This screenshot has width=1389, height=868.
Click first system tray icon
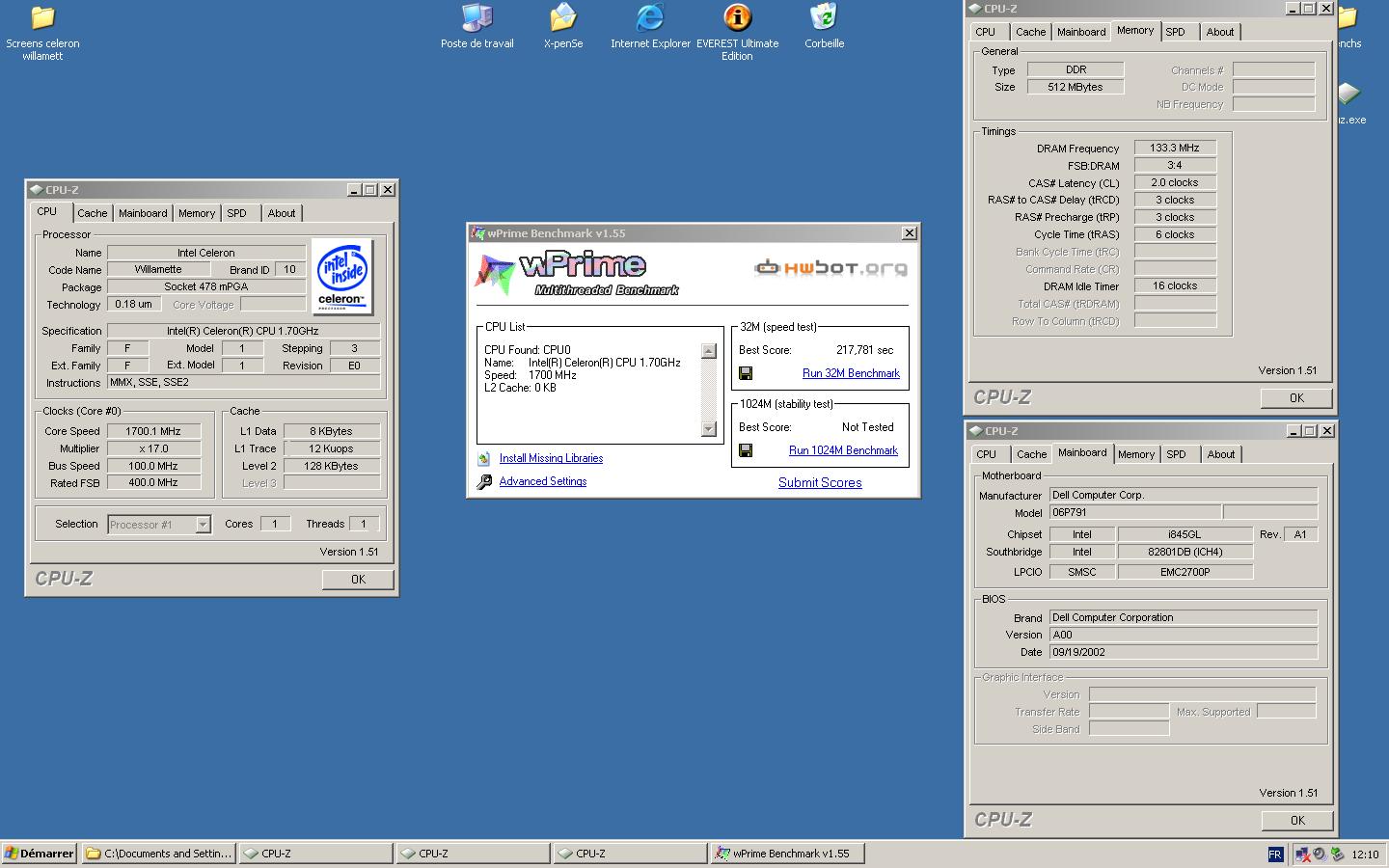[x=1302, y=854]
